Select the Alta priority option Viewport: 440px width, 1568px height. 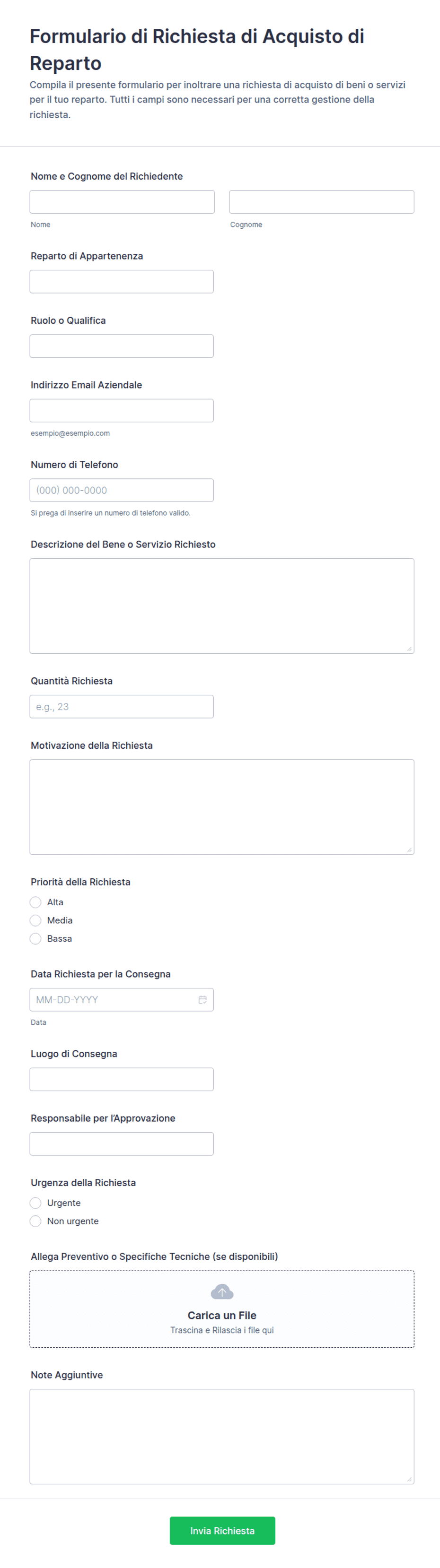coord(35,902)
